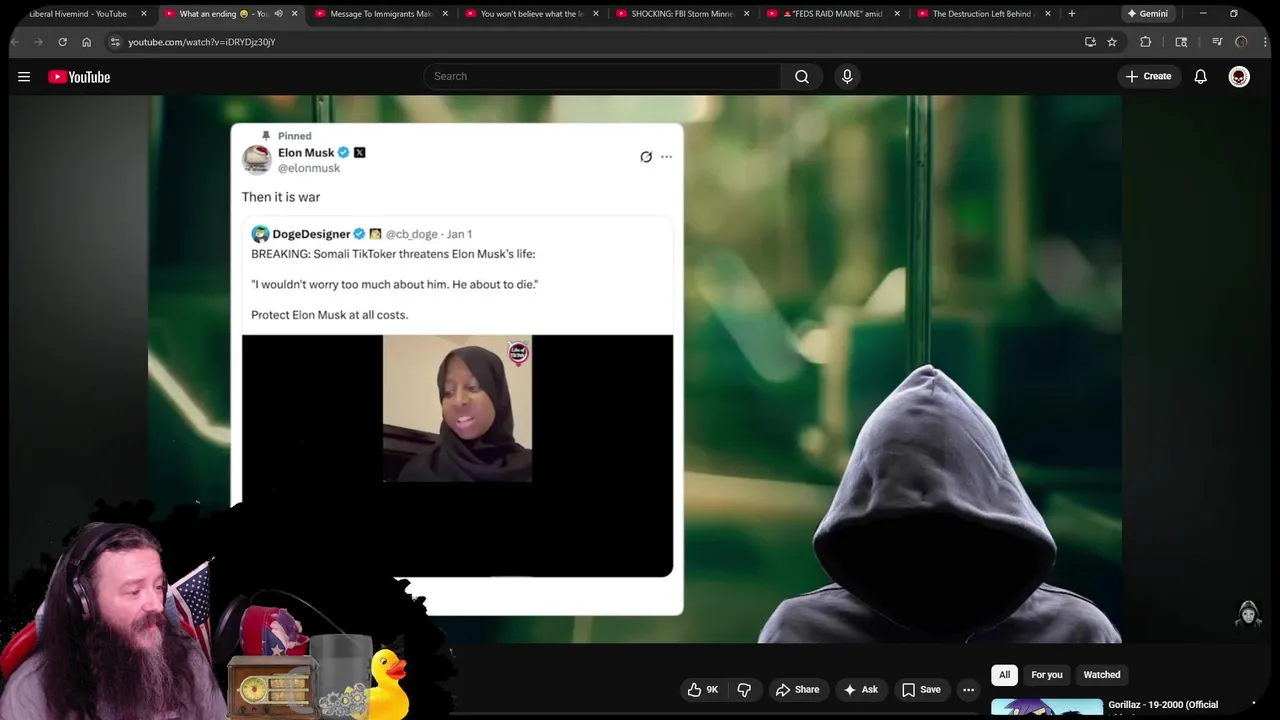Open Gorillaz - 19-2000 video title link

pos(1162,705)
